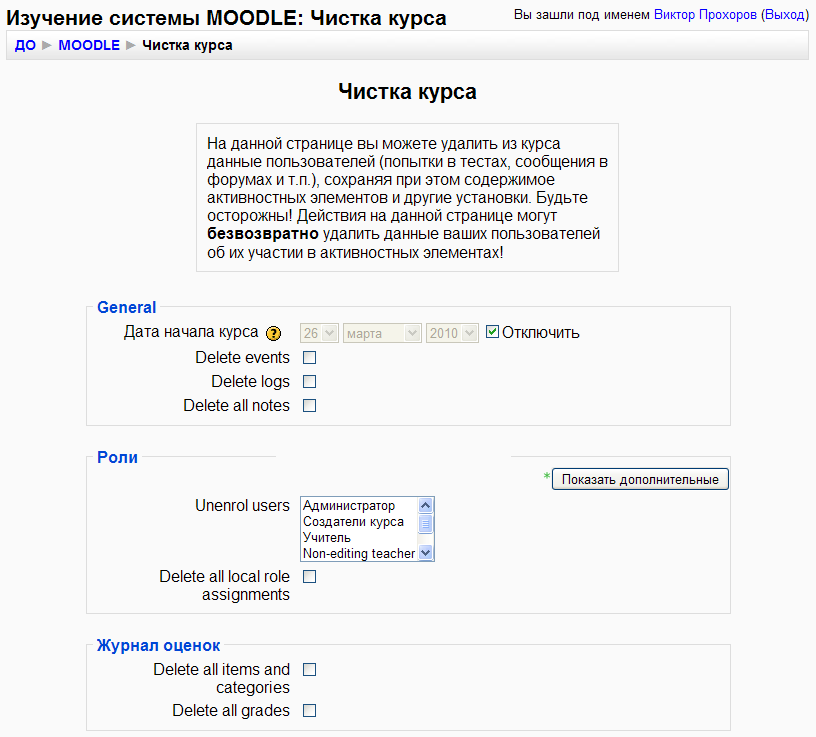Open the month dropdown showing марта
816x737 pixels.
pos(382,333)
